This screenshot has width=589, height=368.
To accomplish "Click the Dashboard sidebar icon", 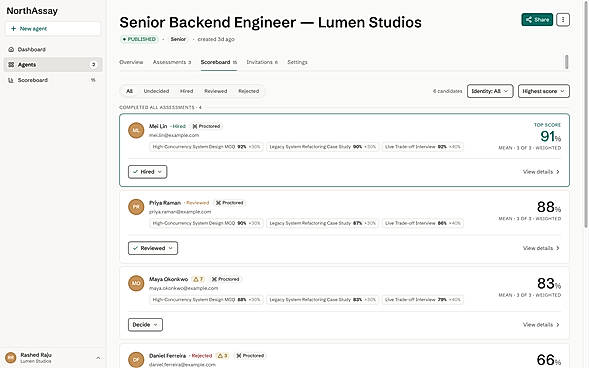I will 11,50.
